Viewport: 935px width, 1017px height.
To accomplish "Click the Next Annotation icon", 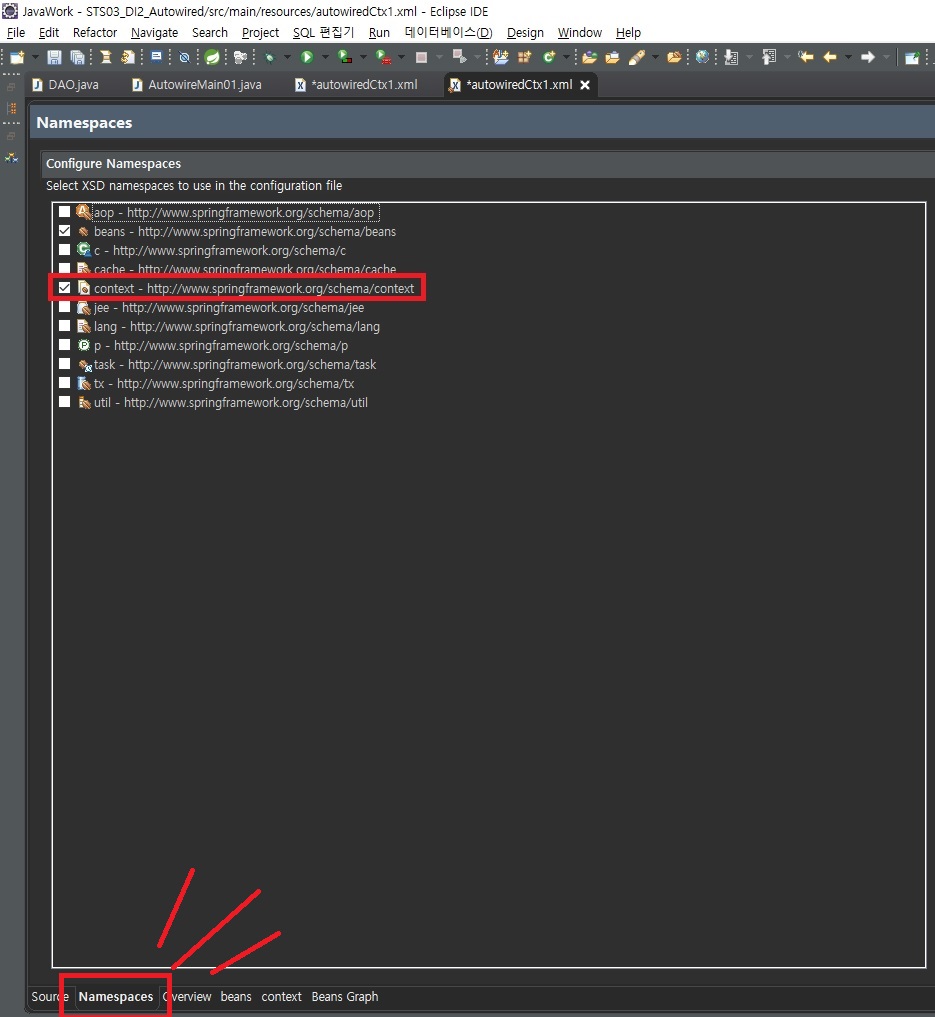I will click(731, 57).
